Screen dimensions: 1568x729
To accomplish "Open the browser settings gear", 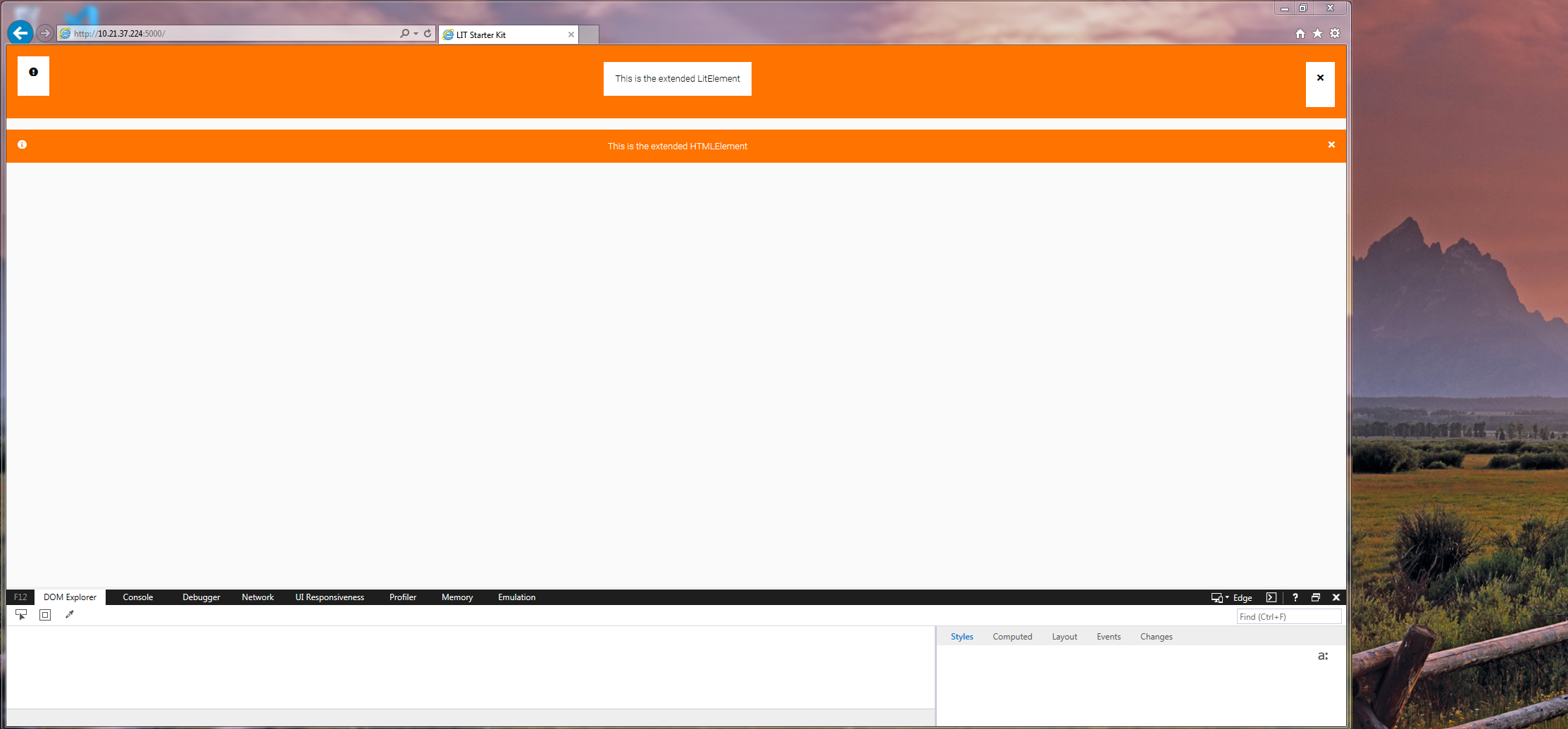I will (1335, 33).
